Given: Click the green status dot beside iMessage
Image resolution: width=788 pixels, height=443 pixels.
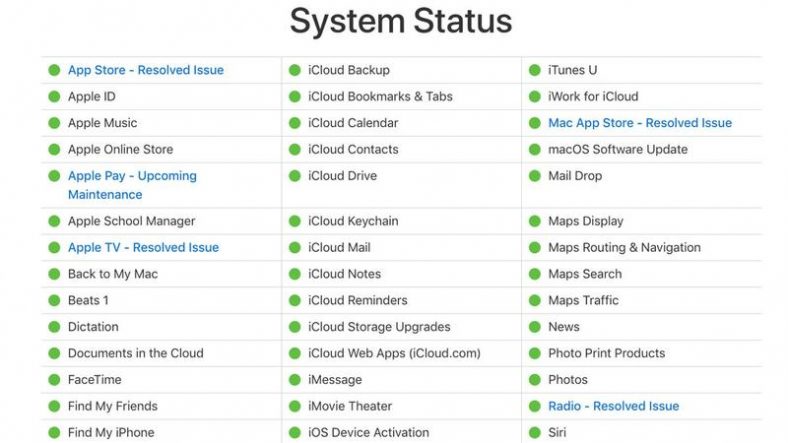Looking at the screenshot, I should pyautogui.click(x=295, y=380).
